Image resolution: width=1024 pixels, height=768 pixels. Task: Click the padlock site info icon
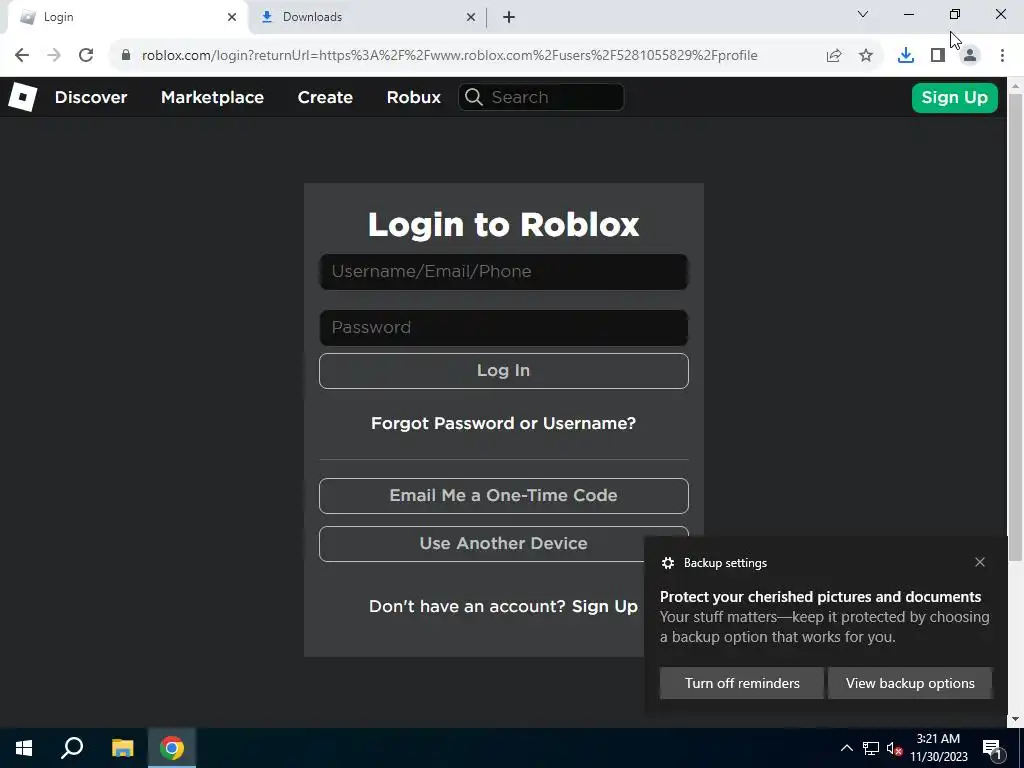tap(126, 56)
